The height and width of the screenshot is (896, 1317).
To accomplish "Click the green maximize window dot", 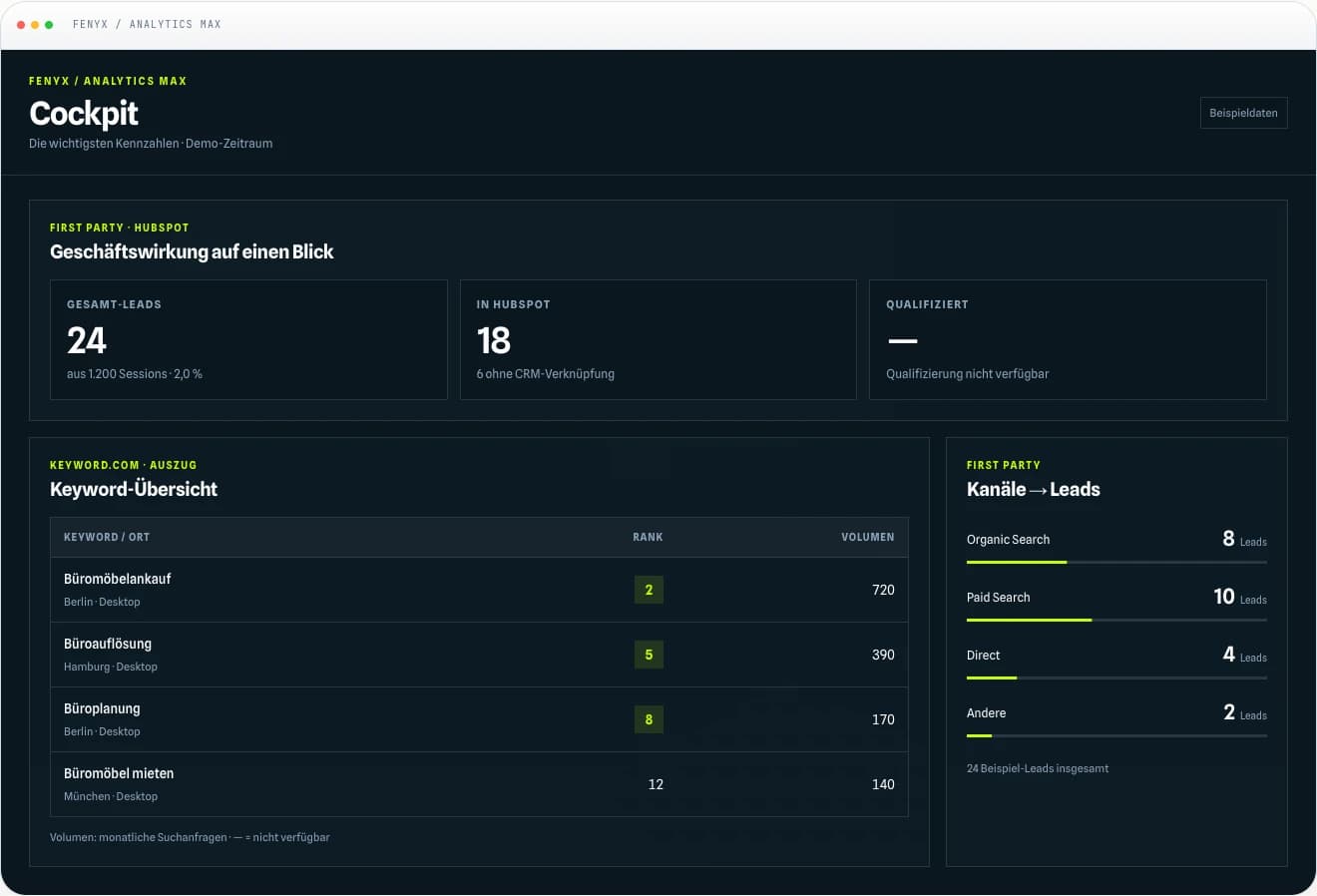I will pyautogui.click(x=49, y=25).
